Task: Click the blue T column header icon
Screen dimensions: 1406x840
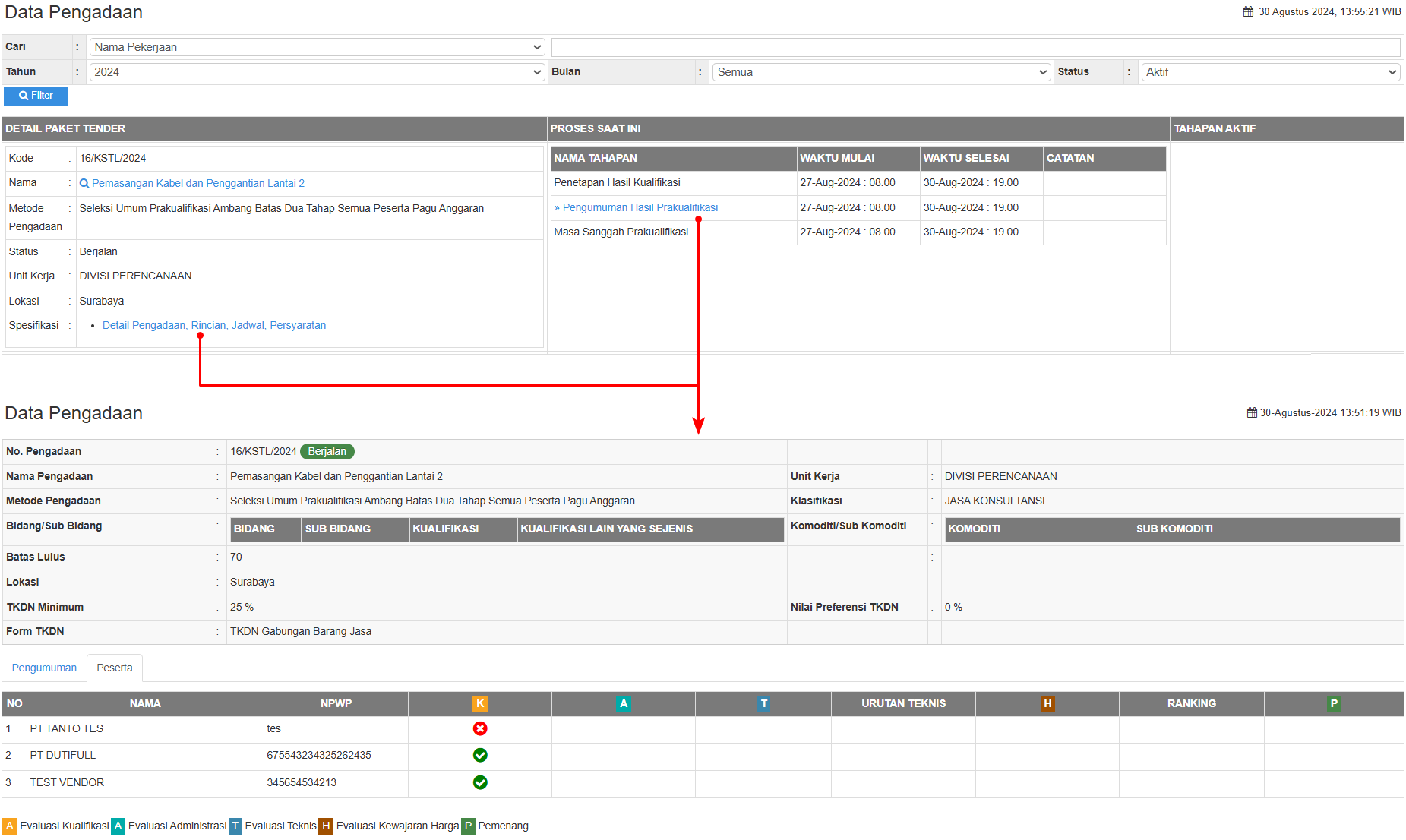Action: pos(763,703)
